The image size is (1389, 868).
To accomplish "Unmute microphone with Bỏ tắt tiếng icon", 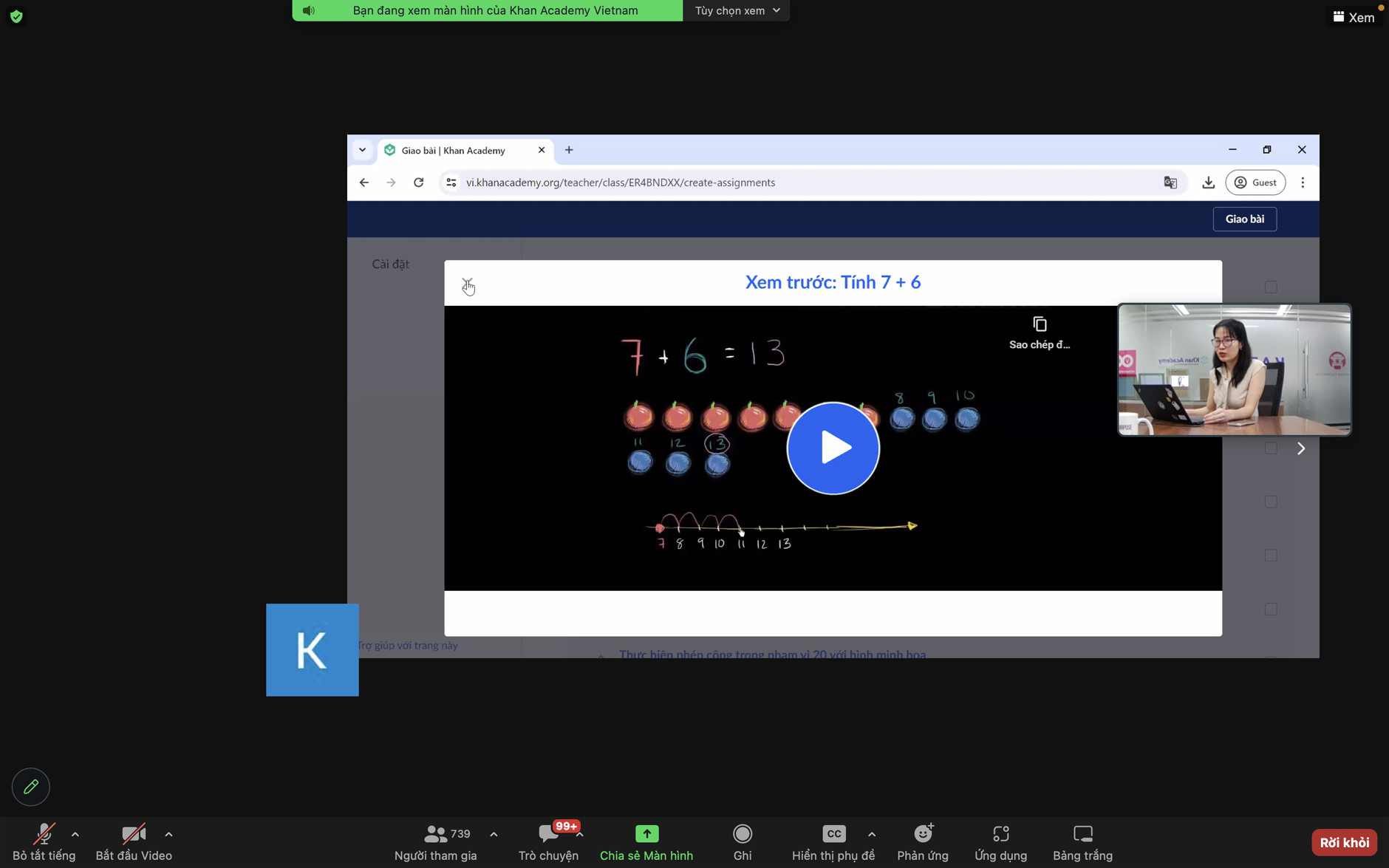I will tap(44, 834).
